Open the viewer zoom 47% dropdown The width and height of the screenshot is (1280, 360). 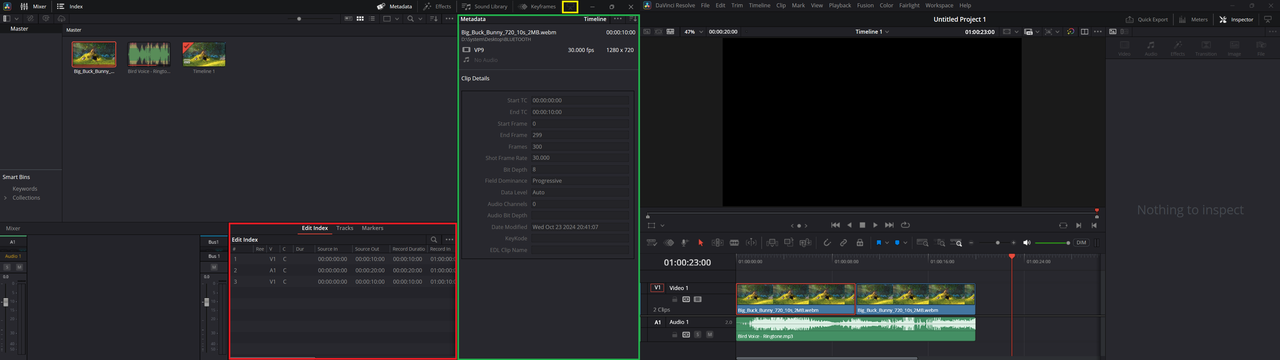691,32
